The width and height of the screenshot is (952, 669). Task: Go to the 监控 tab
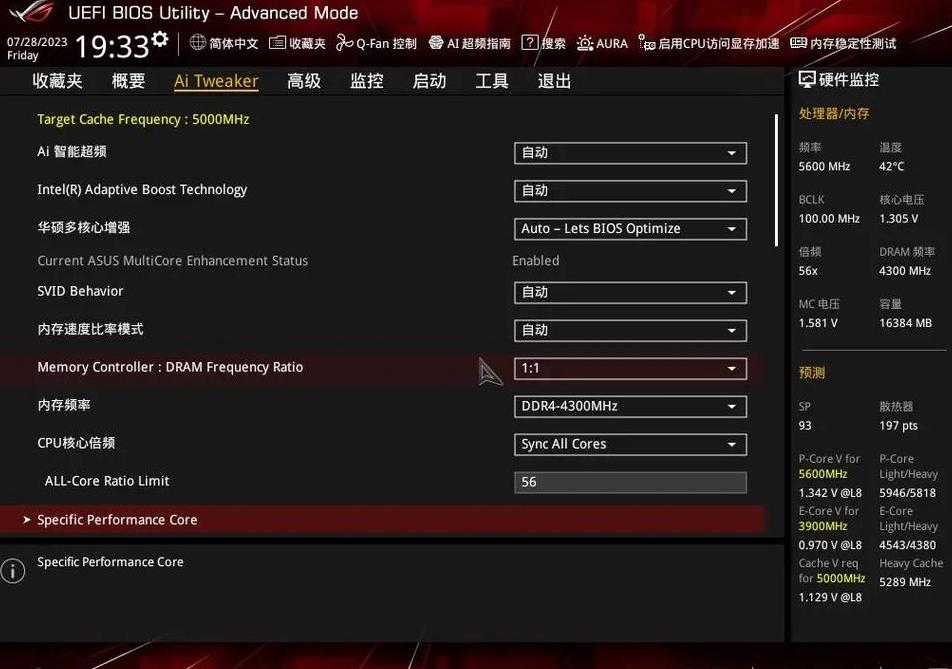pos(367,81)
